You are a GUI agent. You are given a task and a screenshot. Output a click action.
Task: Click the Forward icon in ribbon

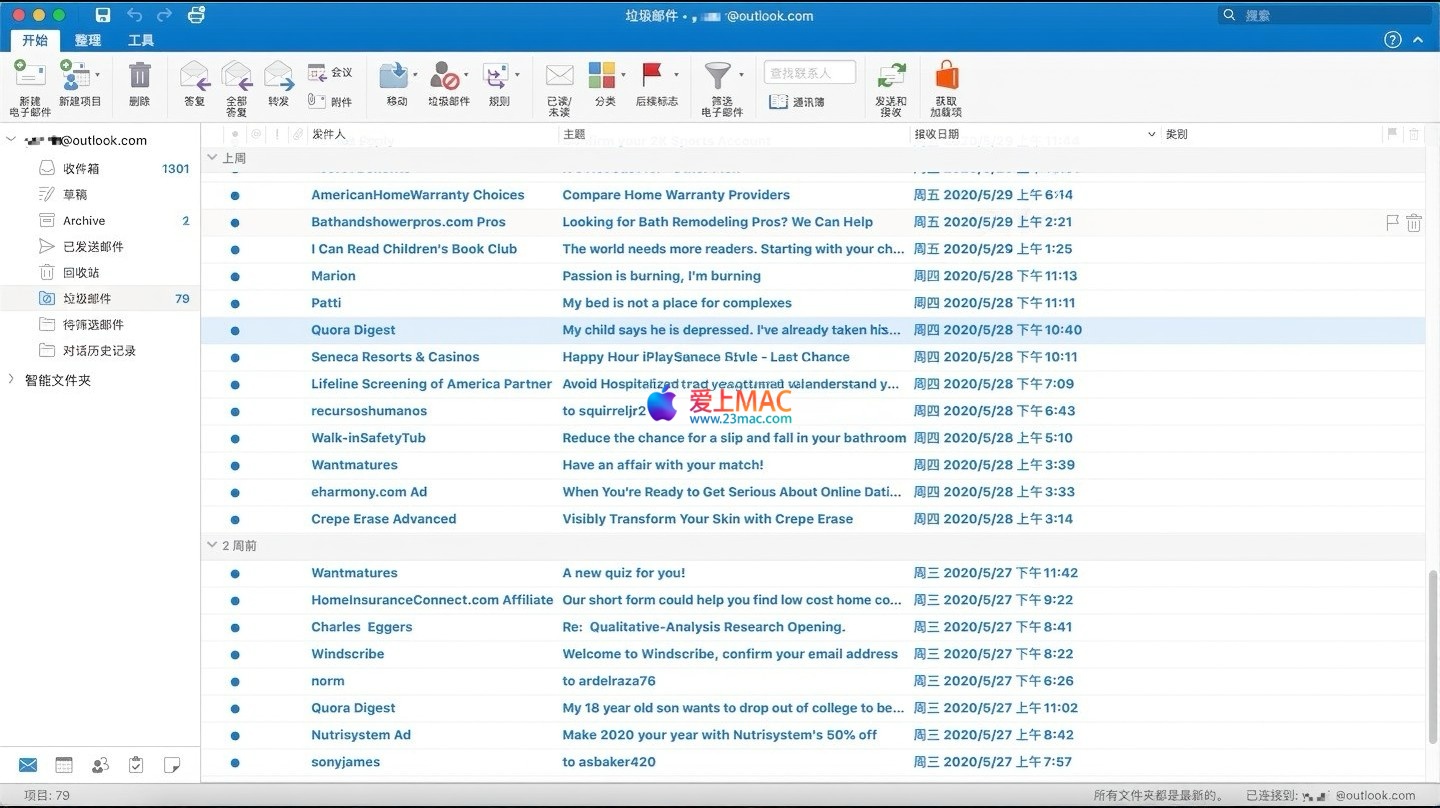click(x=278, y=76)
